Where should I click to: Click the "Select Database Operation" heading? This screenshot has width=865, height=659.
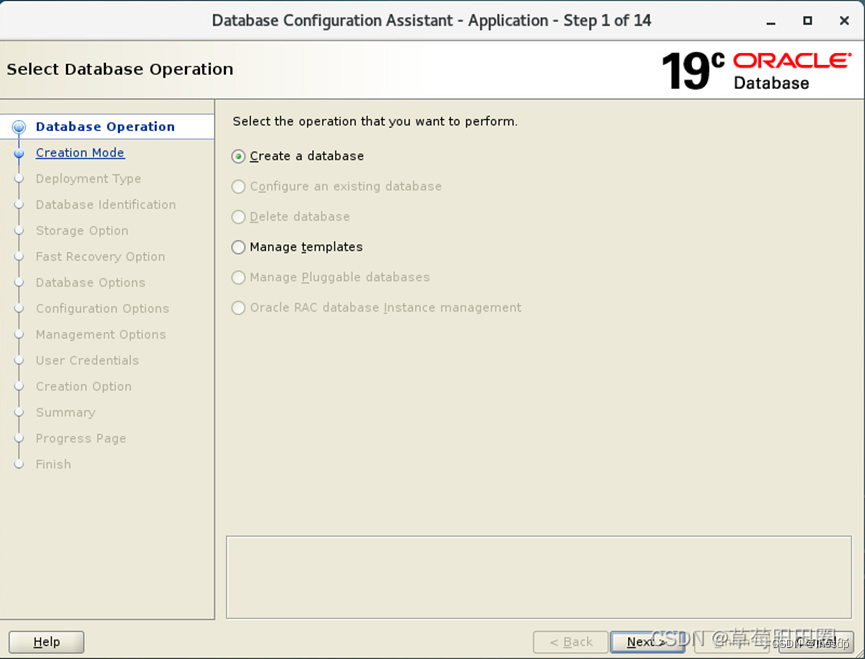120,69
